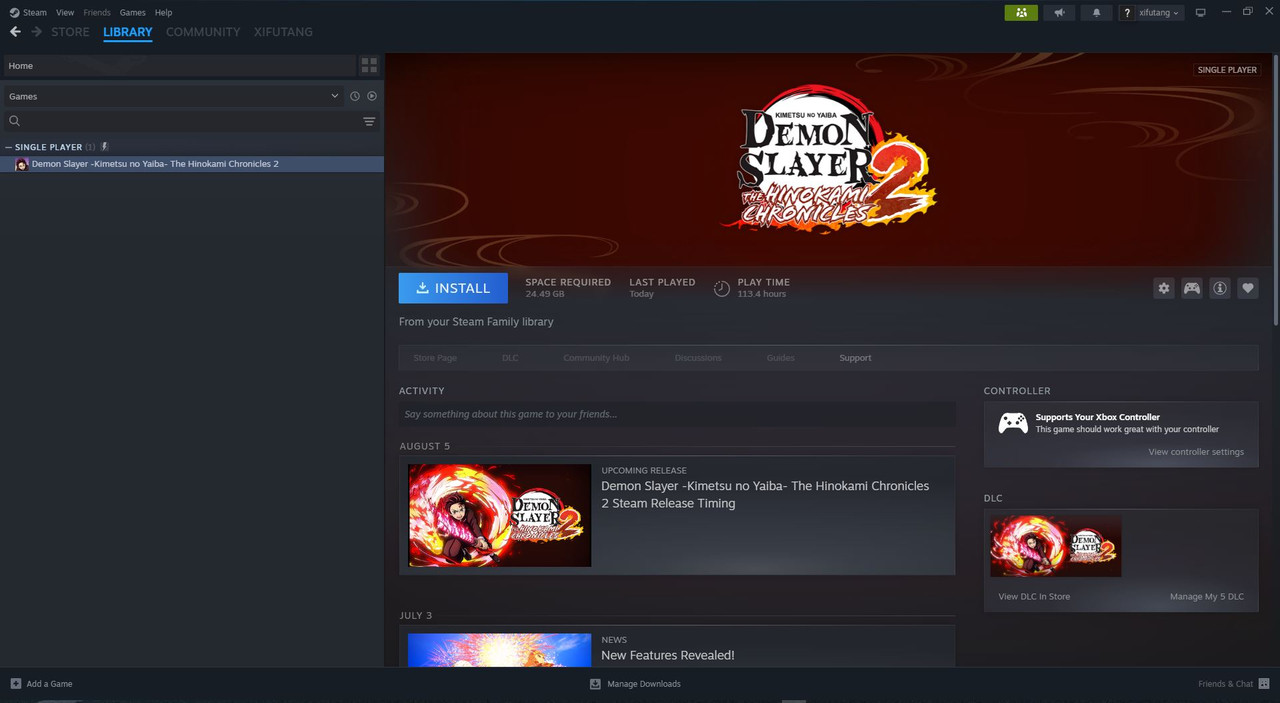Viewport: 1280px width, 703px height.
Task: Open New Features Revealed! news title
Action: (x=668, y=656)
